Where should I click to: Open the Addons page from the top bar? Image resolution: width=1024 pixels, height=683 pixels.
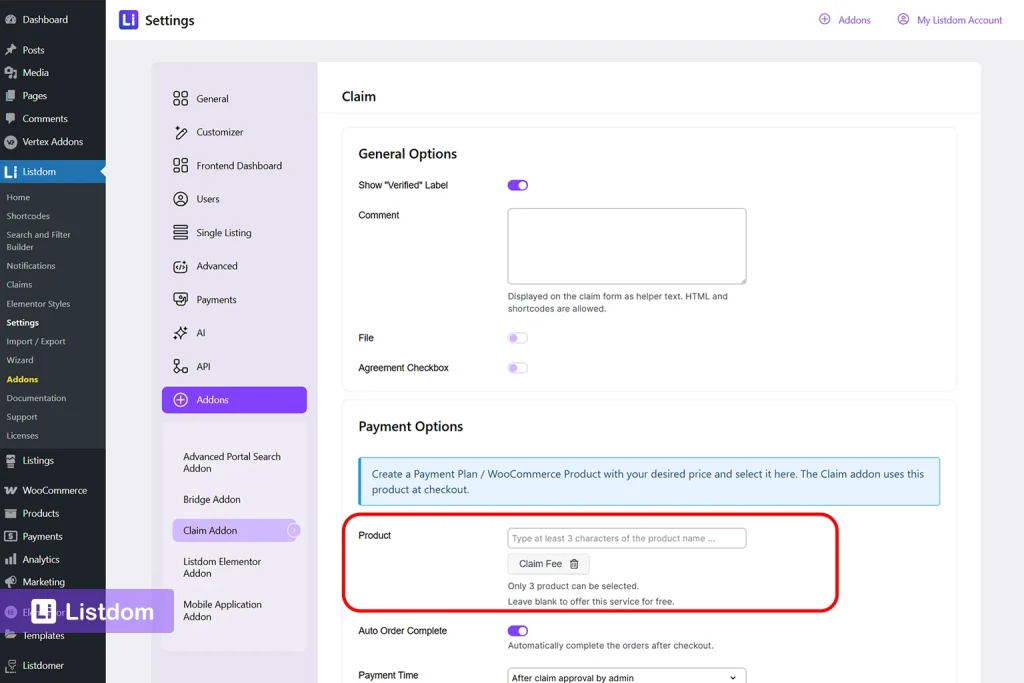(x=845, y=19)
